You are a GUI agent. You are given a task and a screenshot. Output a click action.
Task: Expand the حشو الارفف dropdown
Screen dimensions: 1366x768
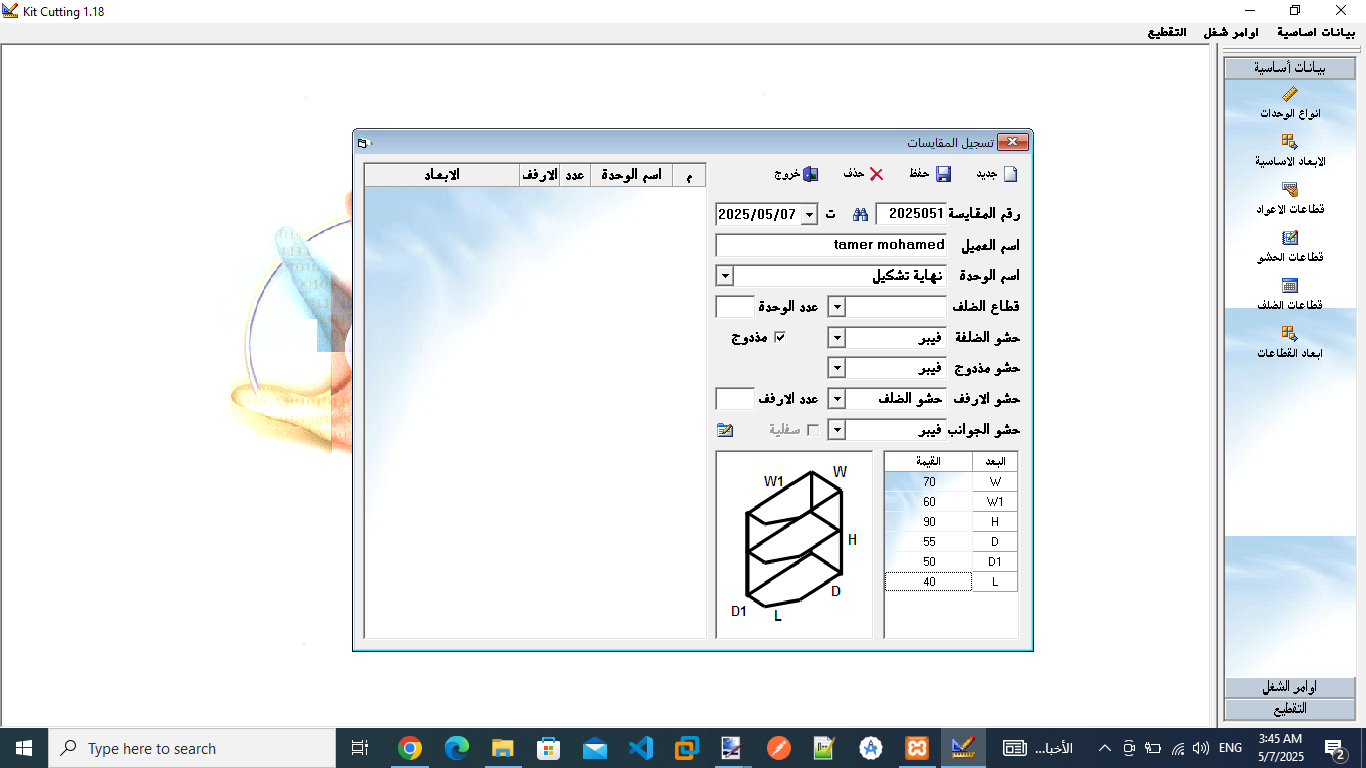(x=838, y=399)
